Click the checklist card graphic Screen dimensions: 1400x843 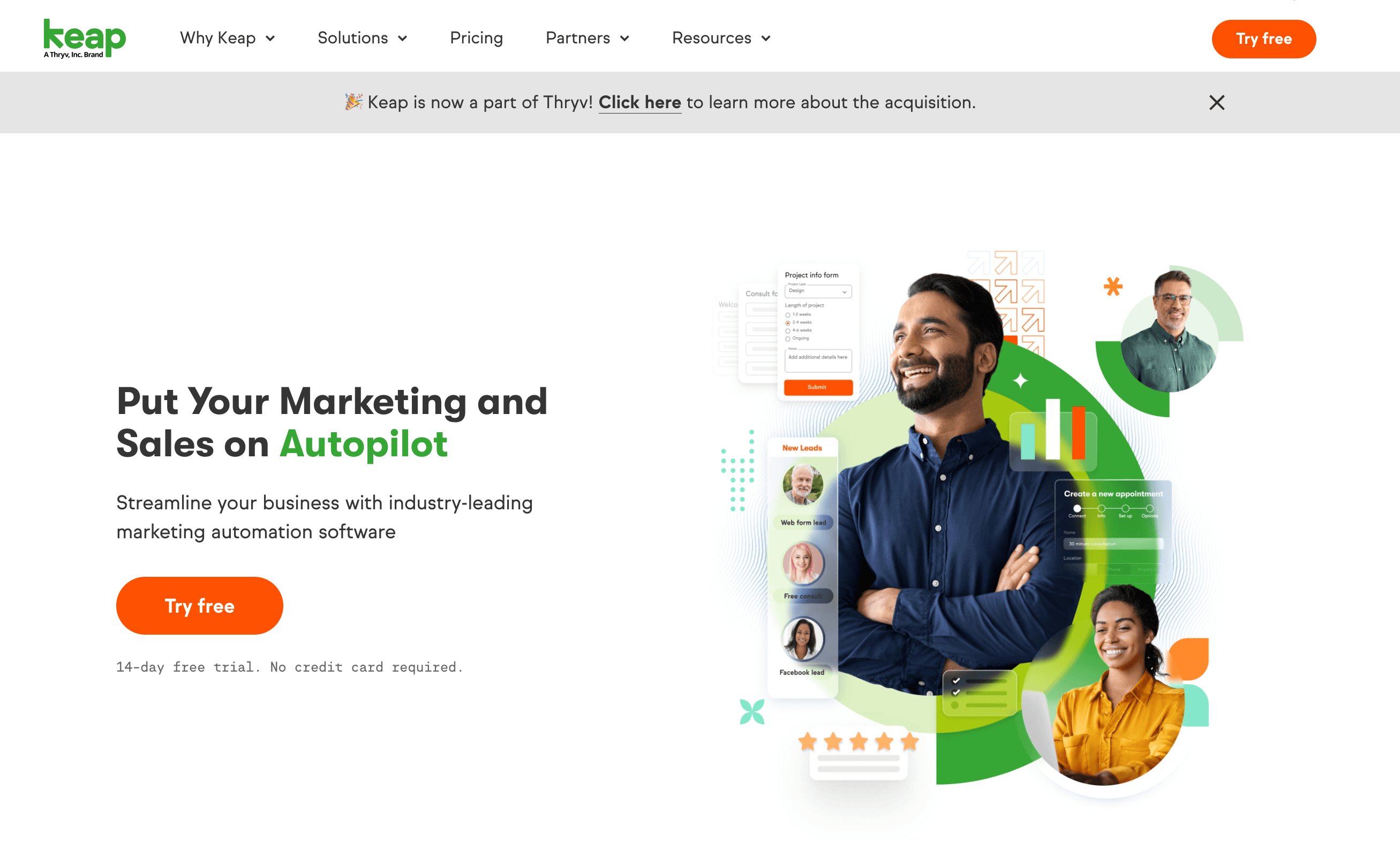click(979, 693)
